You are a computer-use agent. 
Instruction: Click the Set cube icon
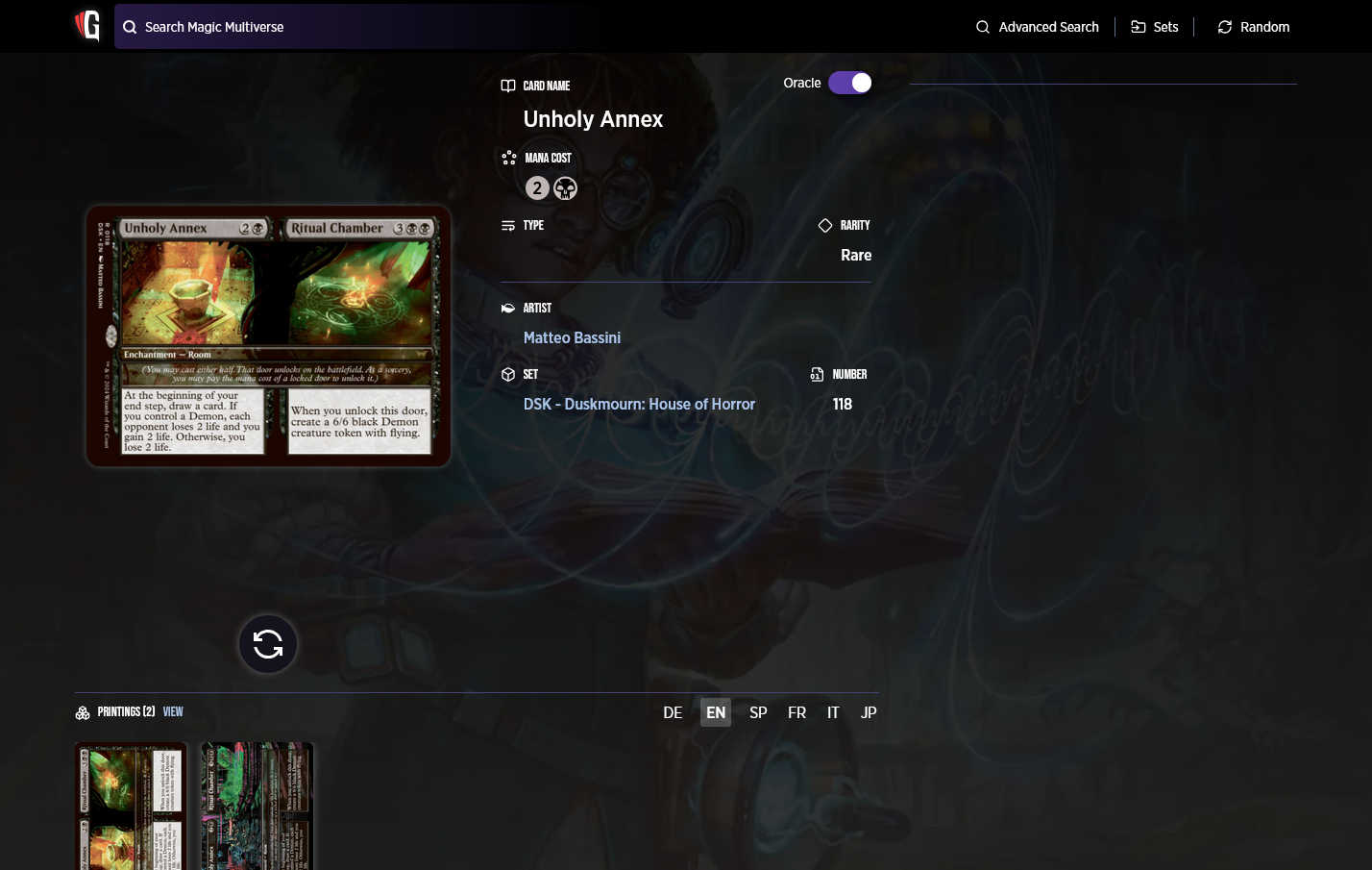coord(507,374)
